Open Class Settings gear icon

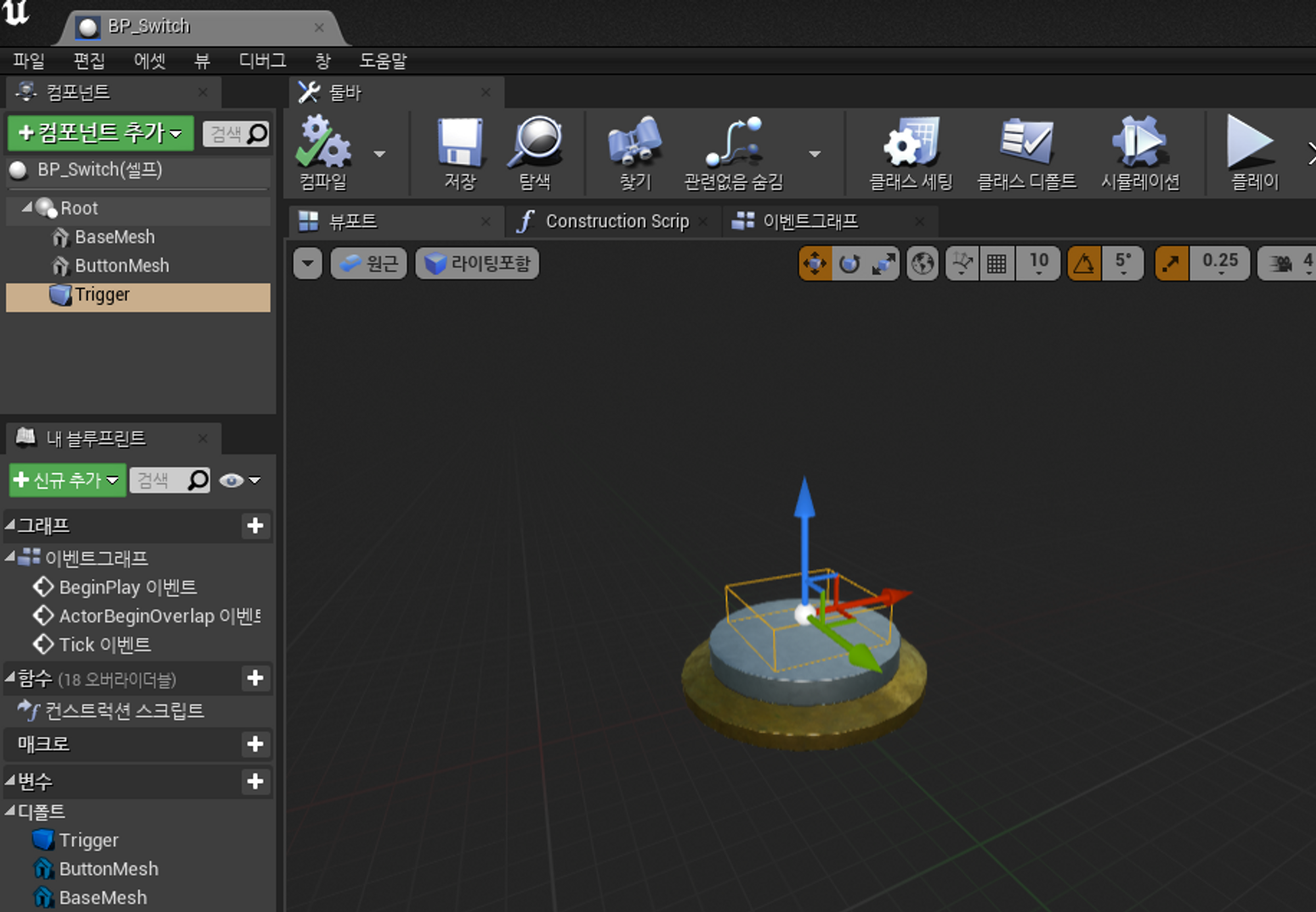click(911, 142)
